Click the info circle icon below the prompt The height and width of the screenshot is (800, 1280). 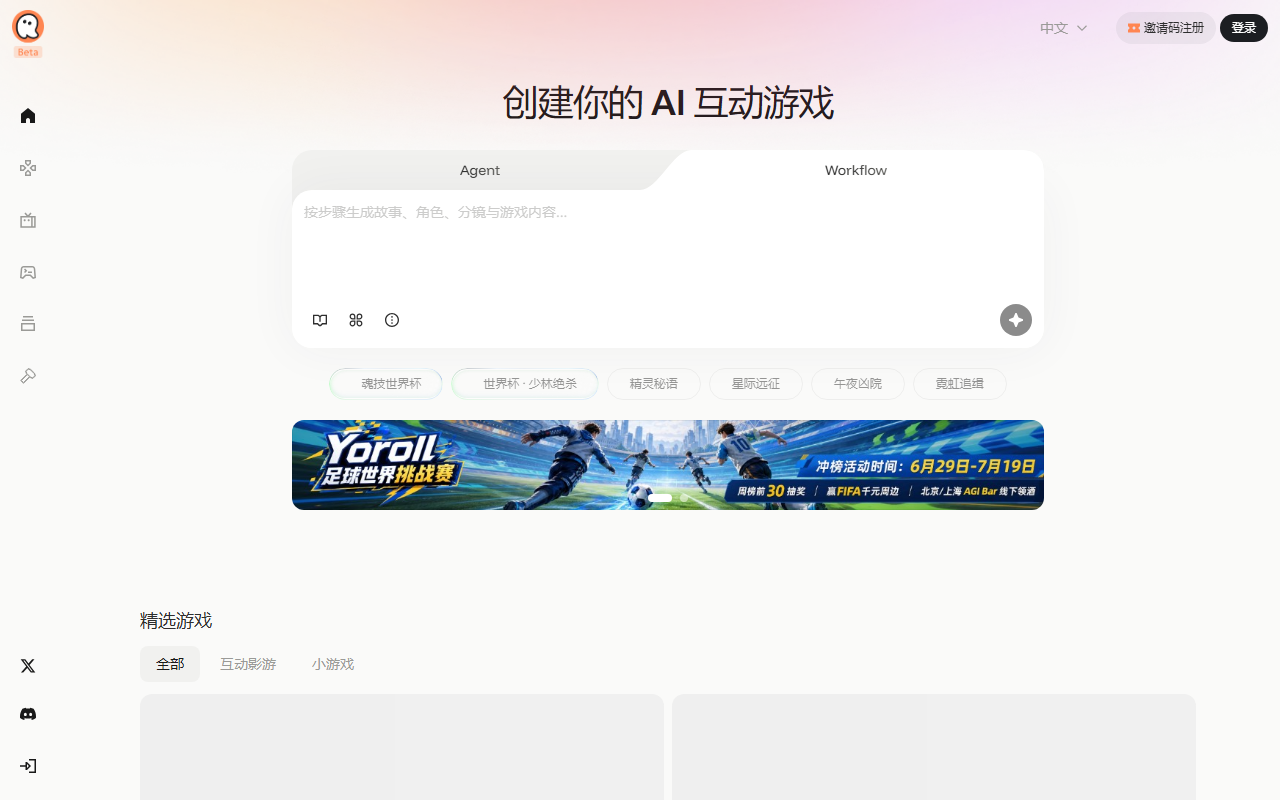click(x=392, y=320)
